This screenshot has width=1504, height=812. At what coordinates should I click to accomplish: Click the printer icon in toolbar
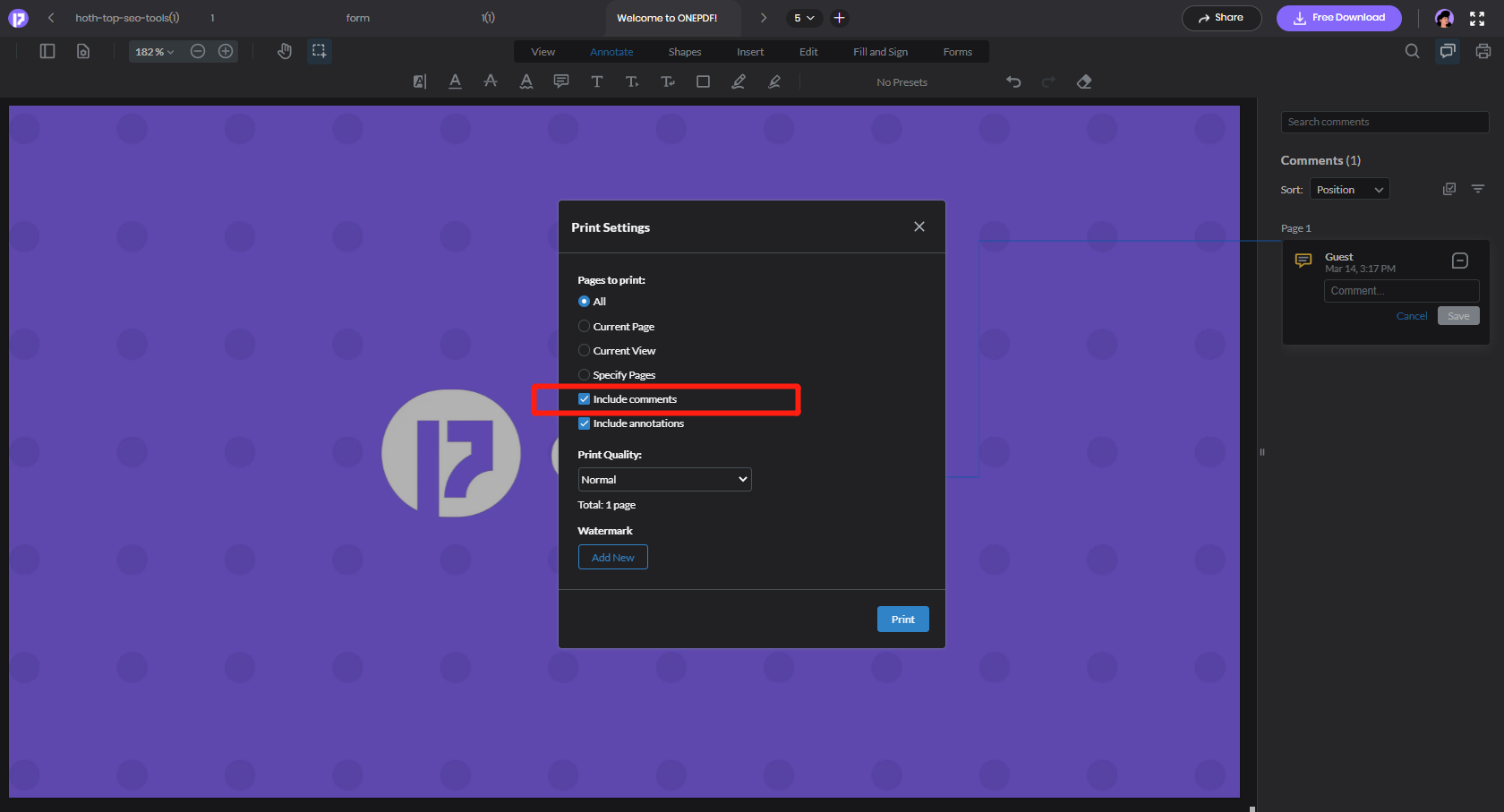click(x=1483, y=51)
